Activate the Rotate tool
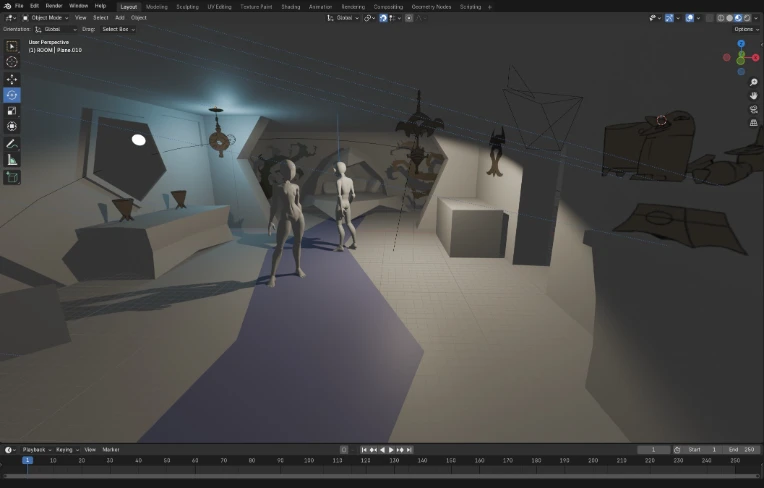The image size is (764, 488). tap(12, 95)
